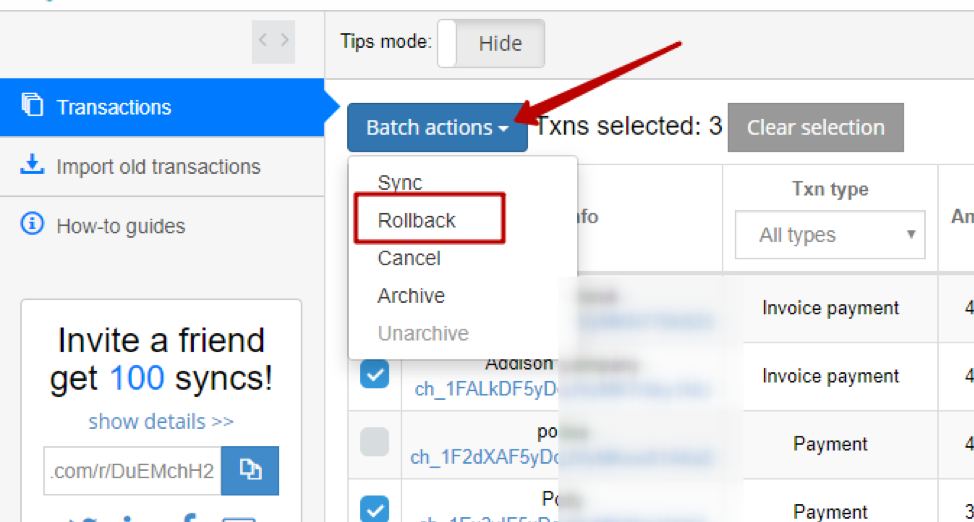Click the Import download arrow icon
The height and width of the screenshot is (522, 974).
click(32, 164)
